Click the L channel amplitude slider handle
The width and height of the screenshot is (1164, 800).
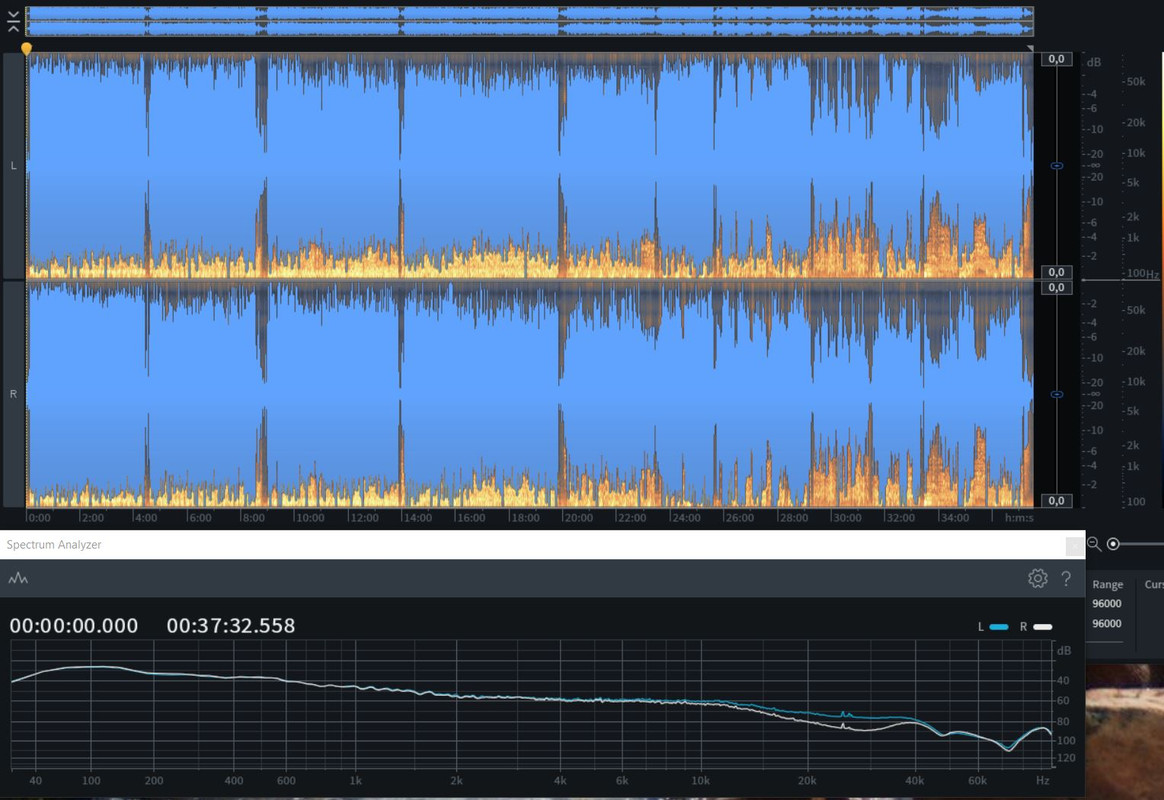(1057, 165)
